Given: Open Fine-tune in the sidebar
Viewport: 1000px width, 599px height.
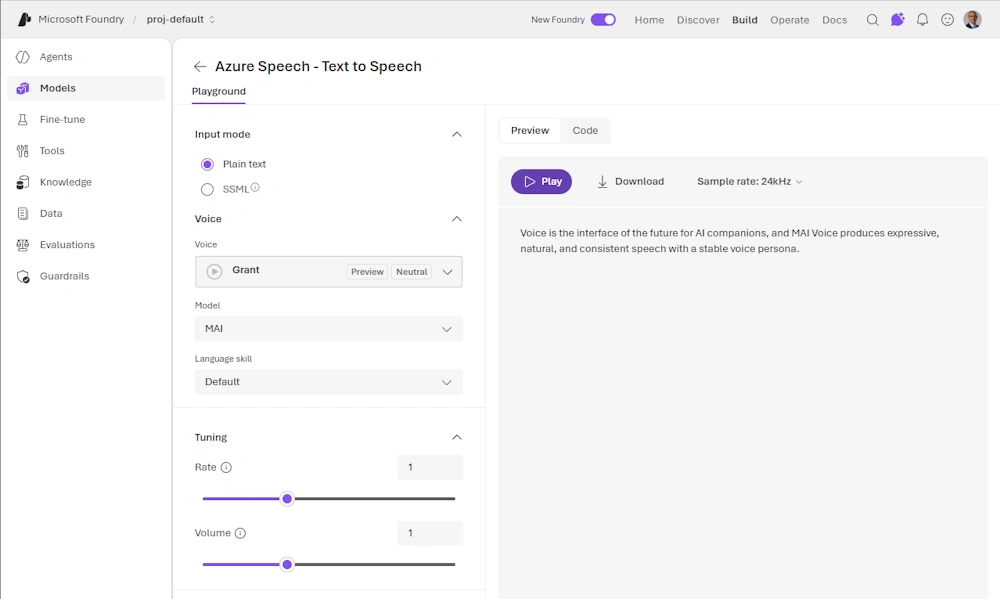Looking at the screenshot, I should (62, 120).
